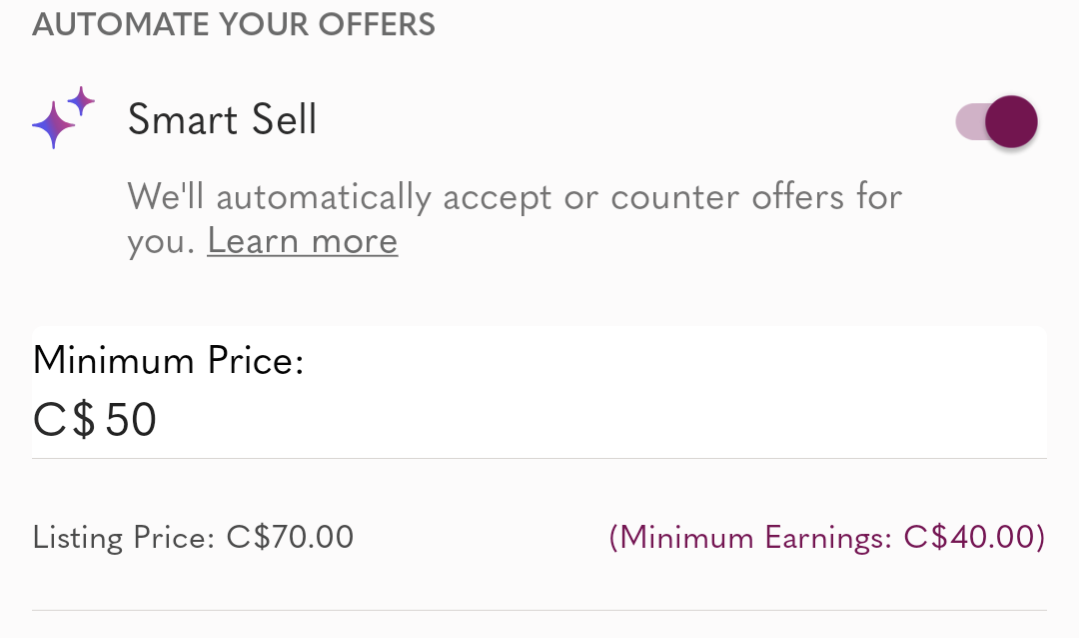
Task: Click the Minimum Earnings purple text
Action: tap(827, 538)
